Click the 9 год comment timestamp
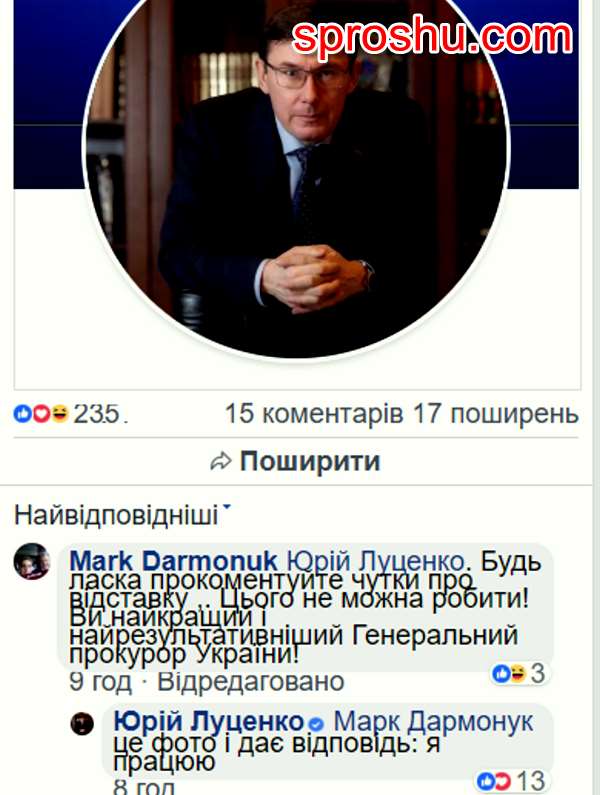Image resolution: width=600 pixels, height=795 pixels. pos(100,682)
